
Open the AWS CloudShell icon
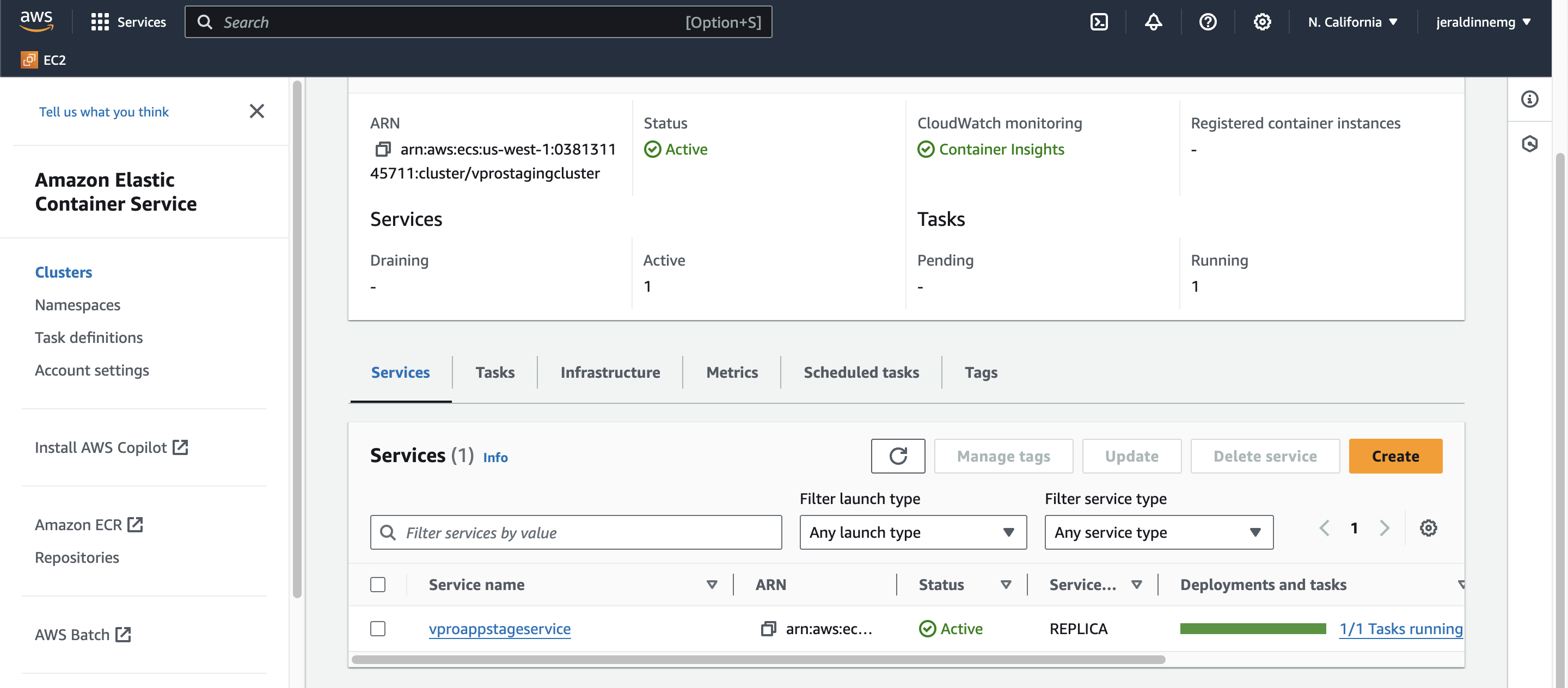1099,22
